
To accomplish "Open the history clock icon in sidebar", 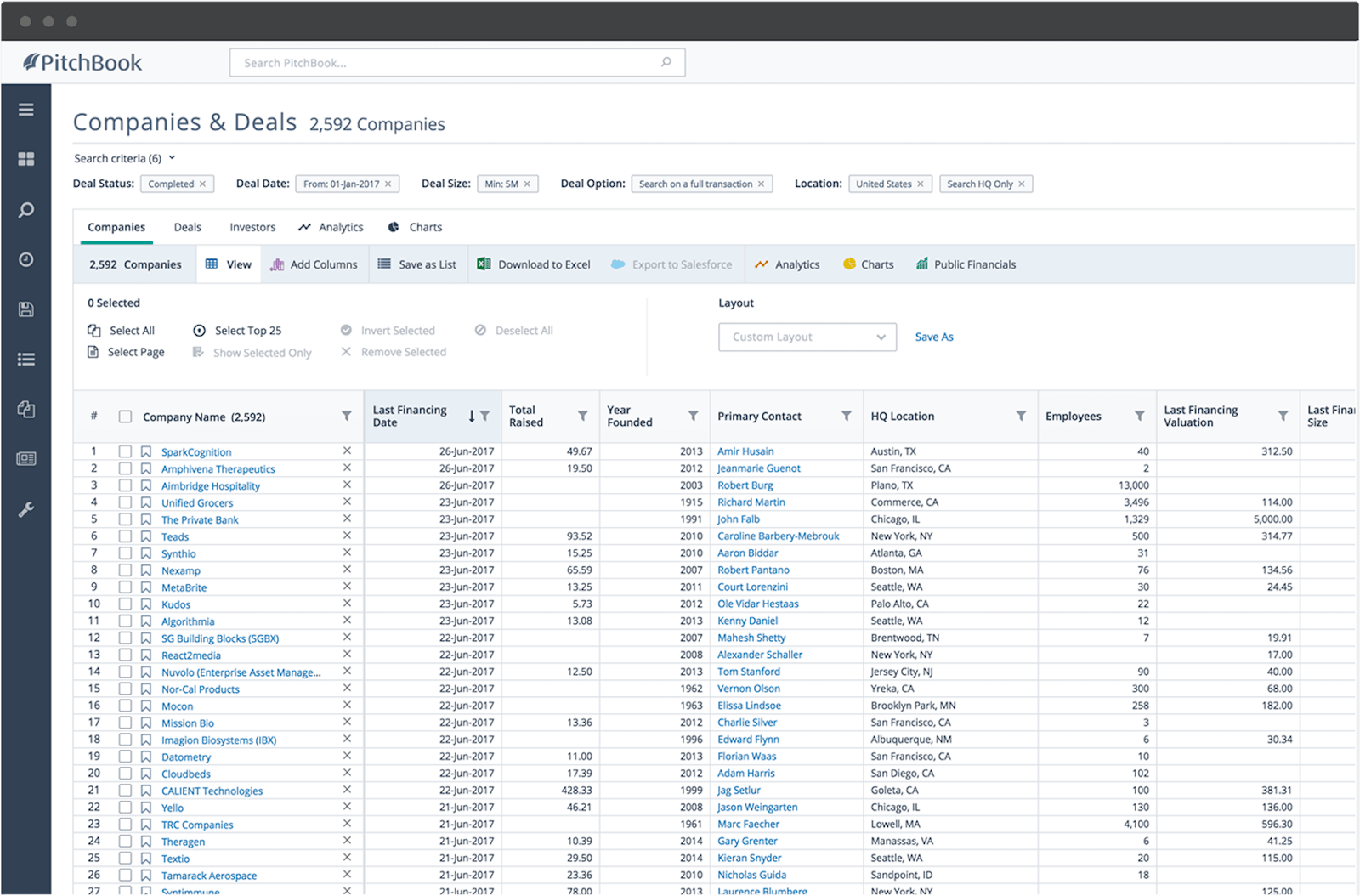I will [26, 259].
